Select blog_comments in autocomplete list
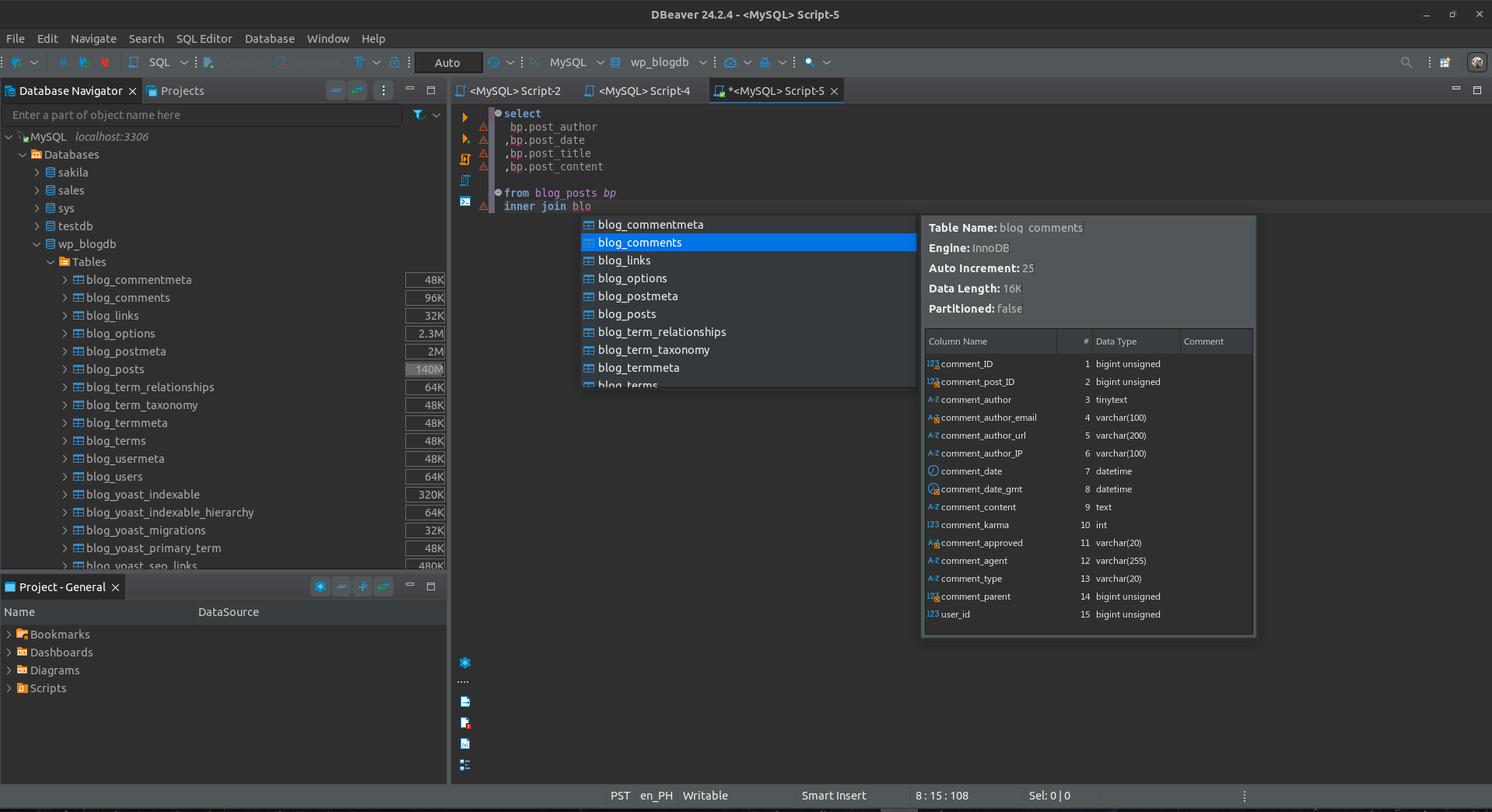The image size is (1492, 812). [748, 242]
